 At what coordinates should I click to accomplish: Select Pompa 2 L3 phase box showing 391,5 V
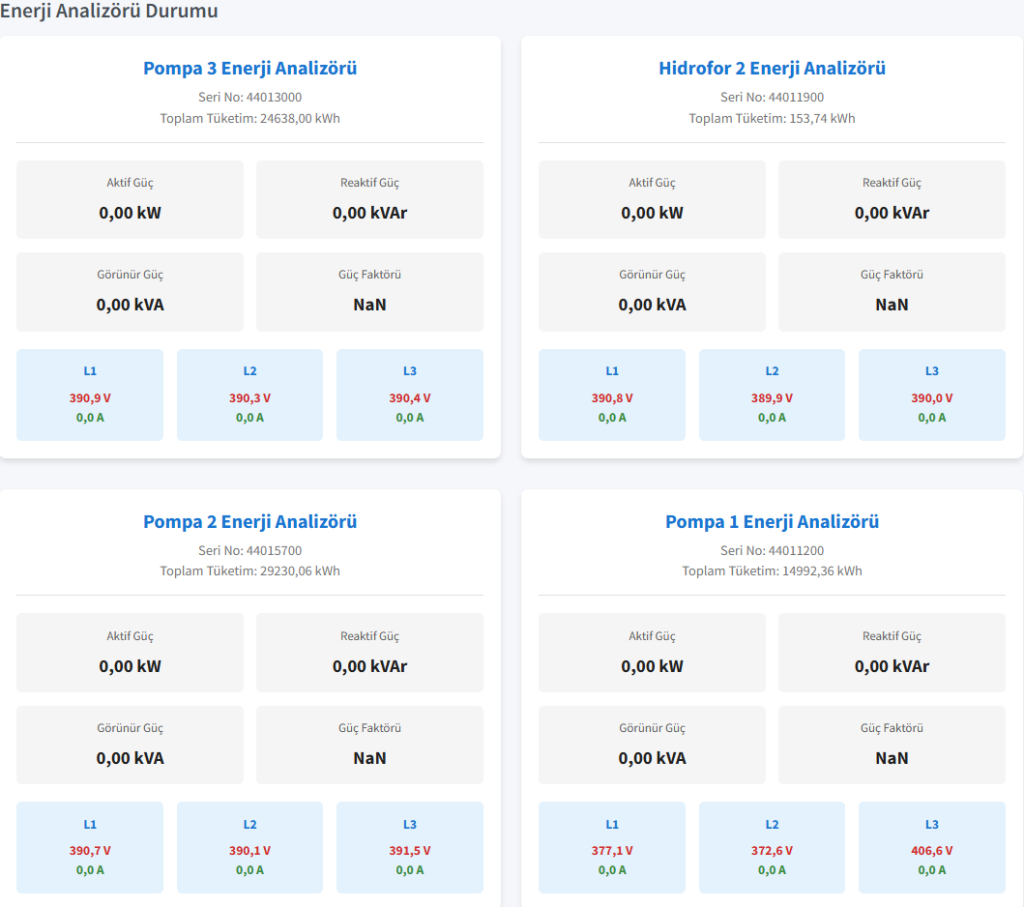click(410, 848)
